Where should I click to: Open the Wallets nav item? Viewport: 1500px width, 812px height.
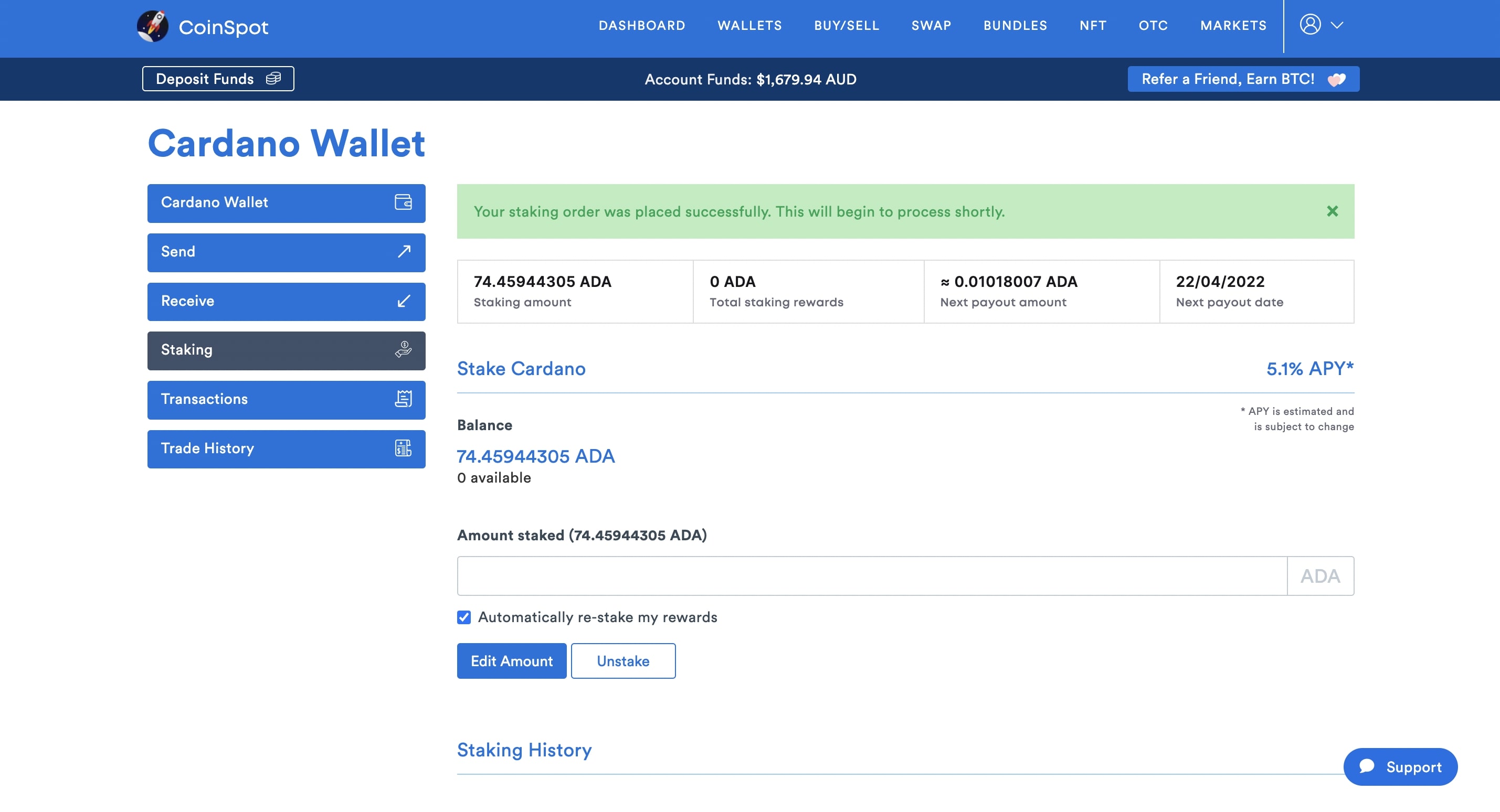[749, 26]
